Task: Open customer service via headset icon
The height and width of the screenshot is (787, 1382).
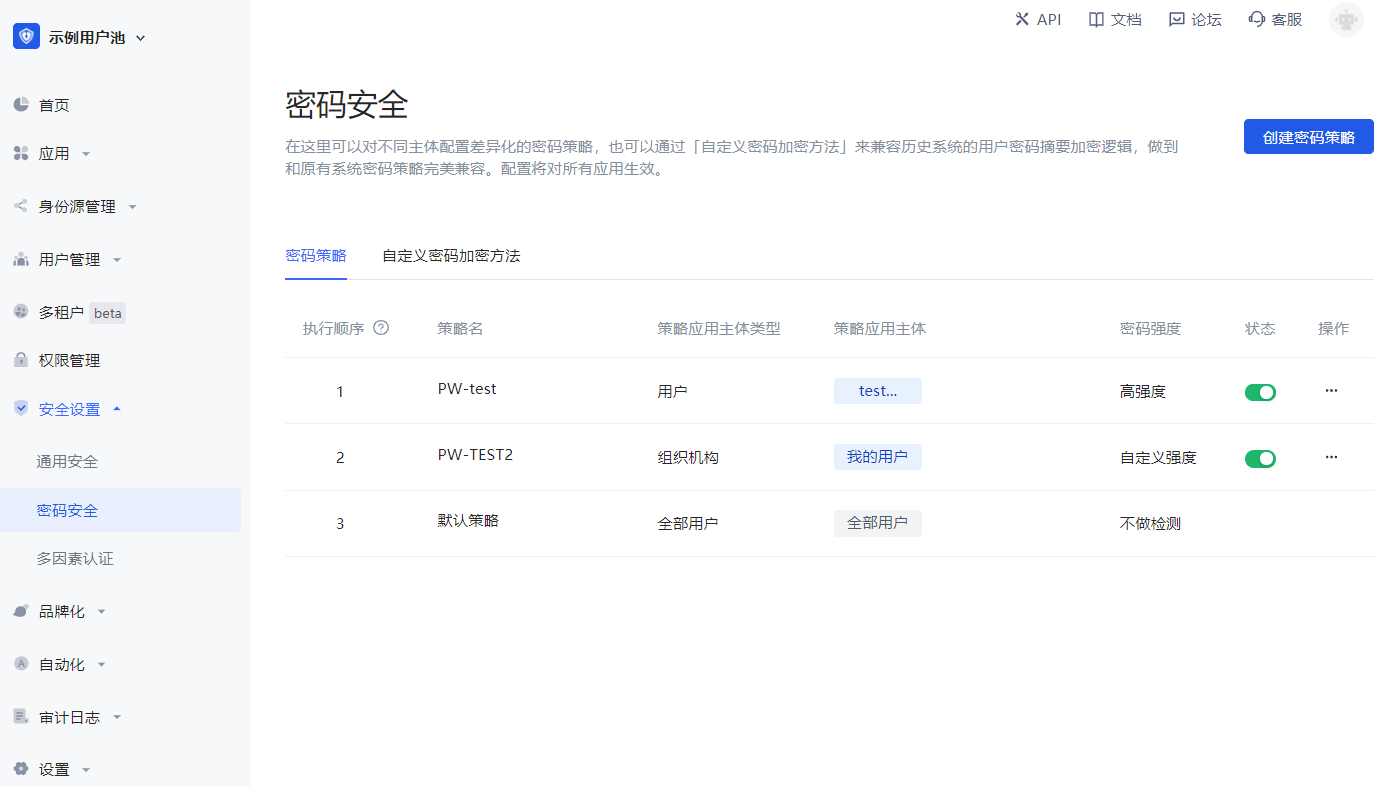Action: (1257, 19)
